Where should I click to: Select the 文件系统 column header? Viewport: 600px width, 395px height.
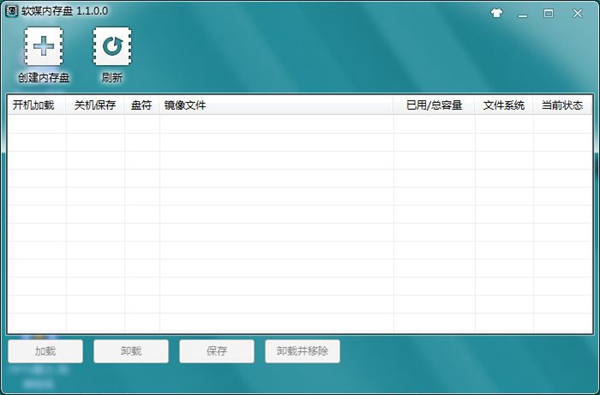click(x=504, y=105)
